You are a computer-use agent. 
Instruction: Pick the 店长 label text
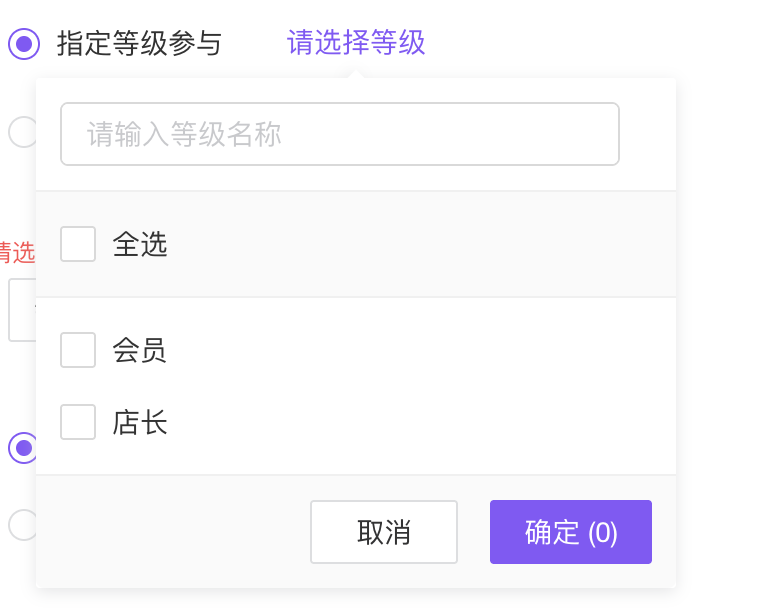click(140, 423)
